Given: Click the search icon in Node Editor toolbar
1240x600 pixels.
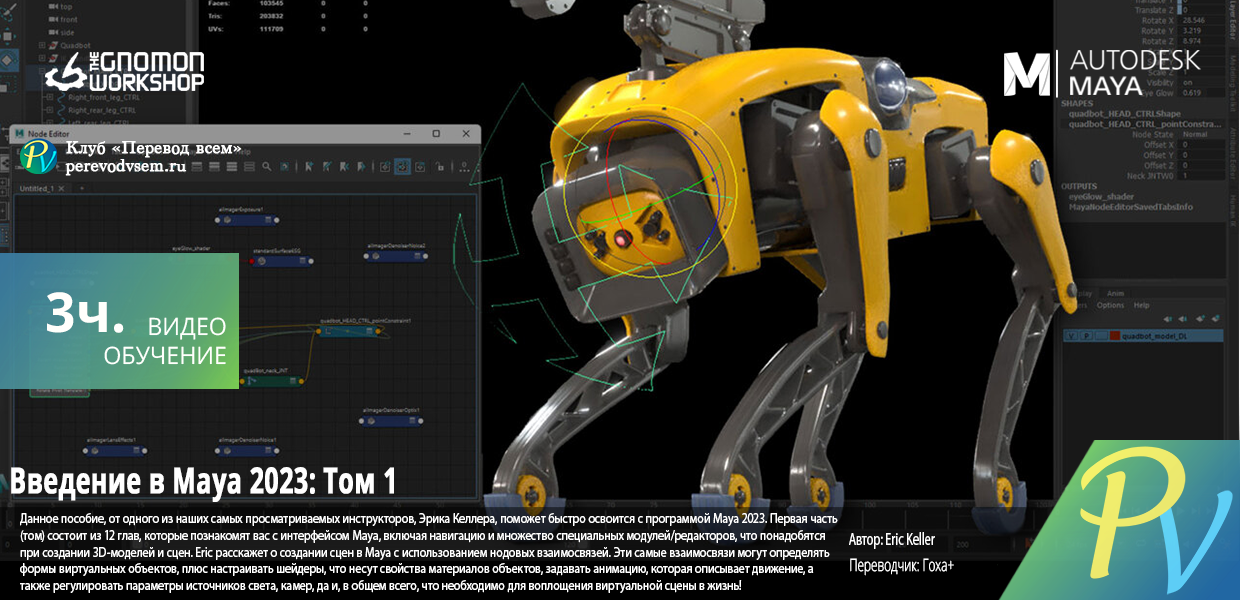Looking at the screenshot, I should (x=266, y=167).
